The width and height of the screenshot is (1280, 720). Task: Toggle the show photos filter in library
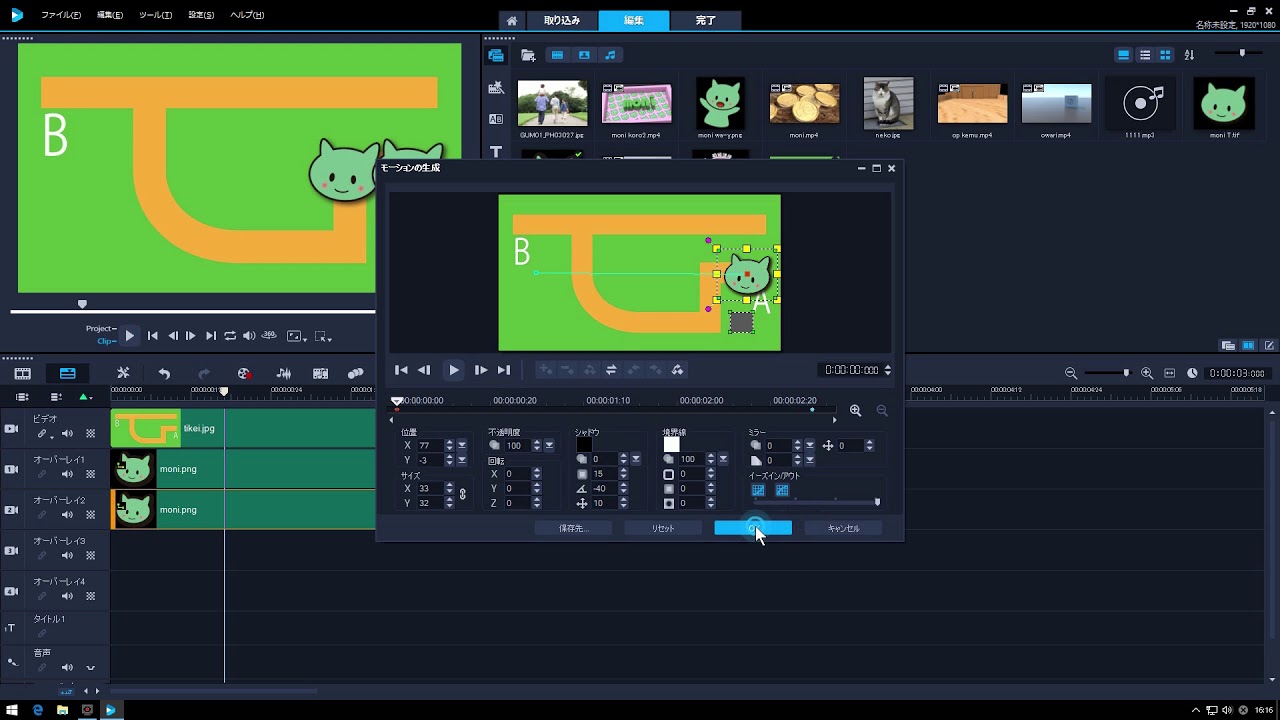584,55
